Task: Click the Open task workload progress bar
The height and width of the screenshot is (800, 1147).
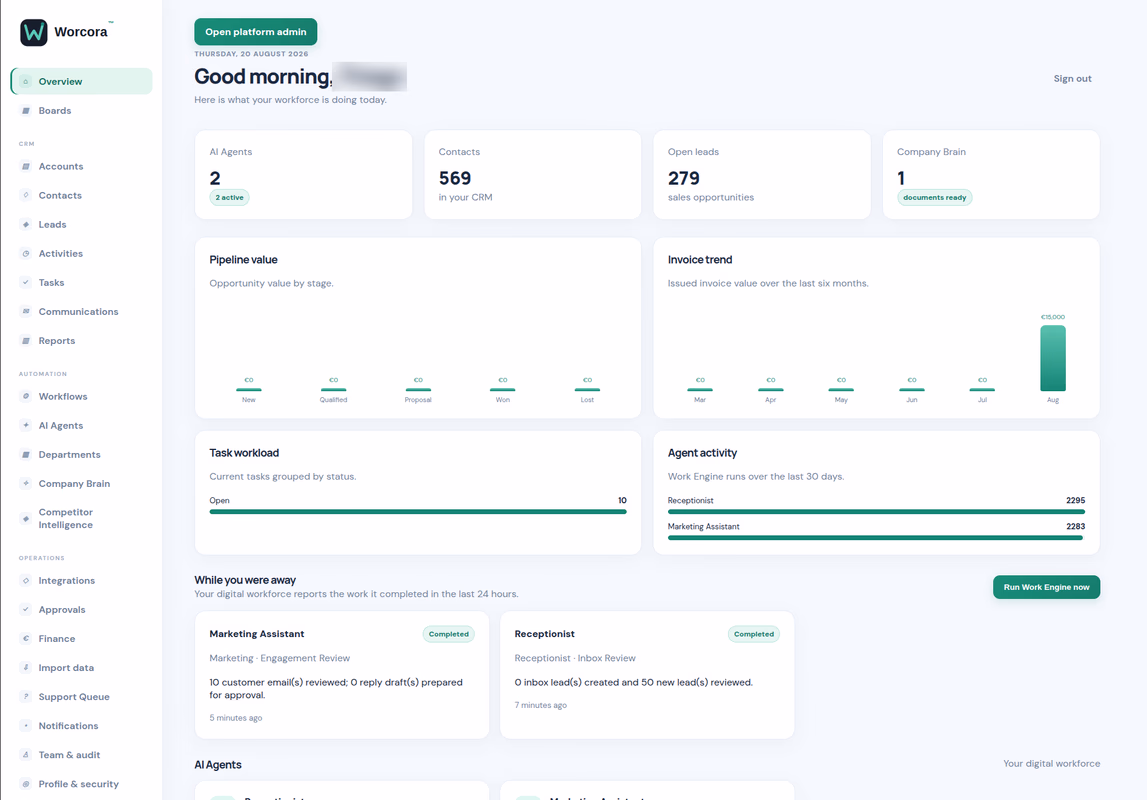Action: tap(418, 512)
